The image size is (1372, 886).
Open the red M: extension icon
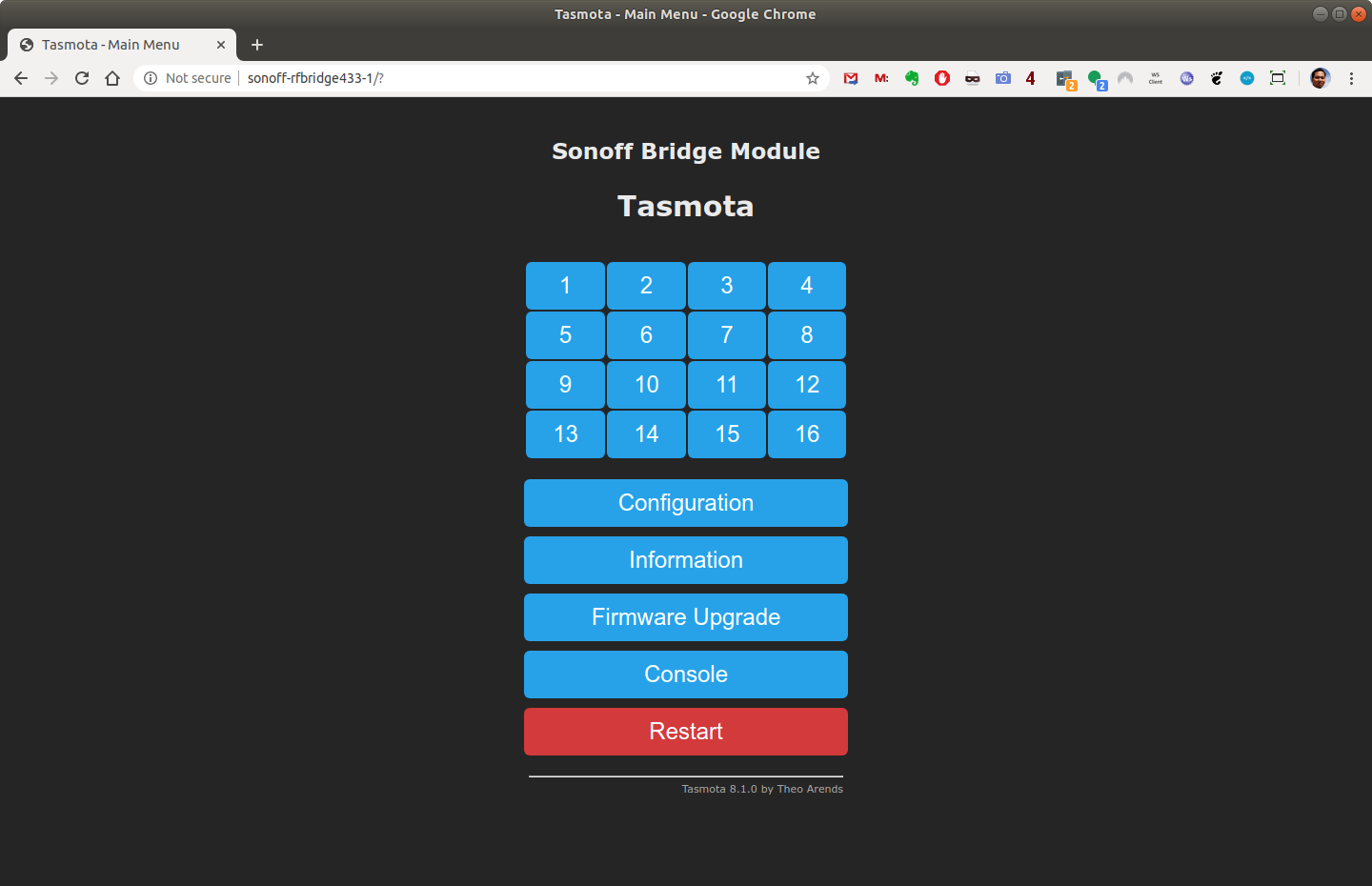881,78
